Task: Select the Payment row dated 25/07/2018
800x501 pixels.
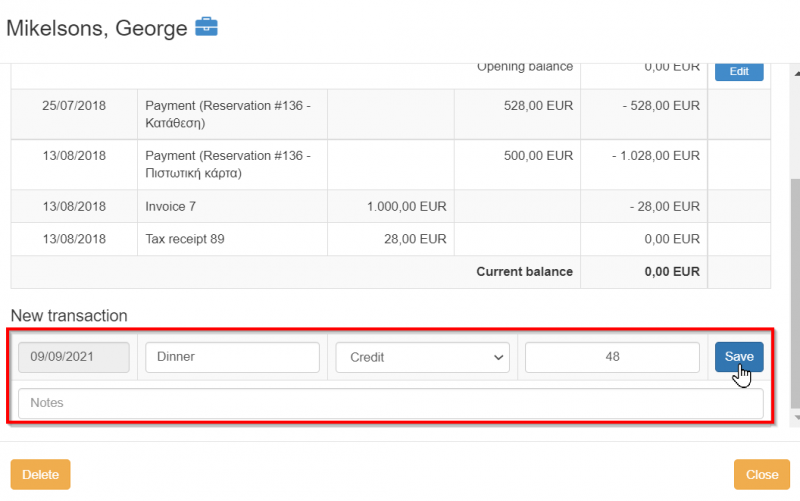Action: click(x=228, y=114)
